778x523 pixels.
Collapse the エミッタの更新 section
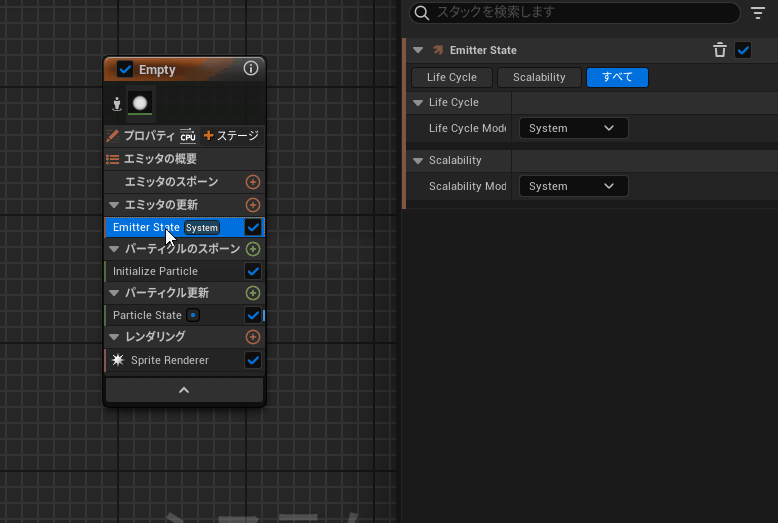[114, 204]
